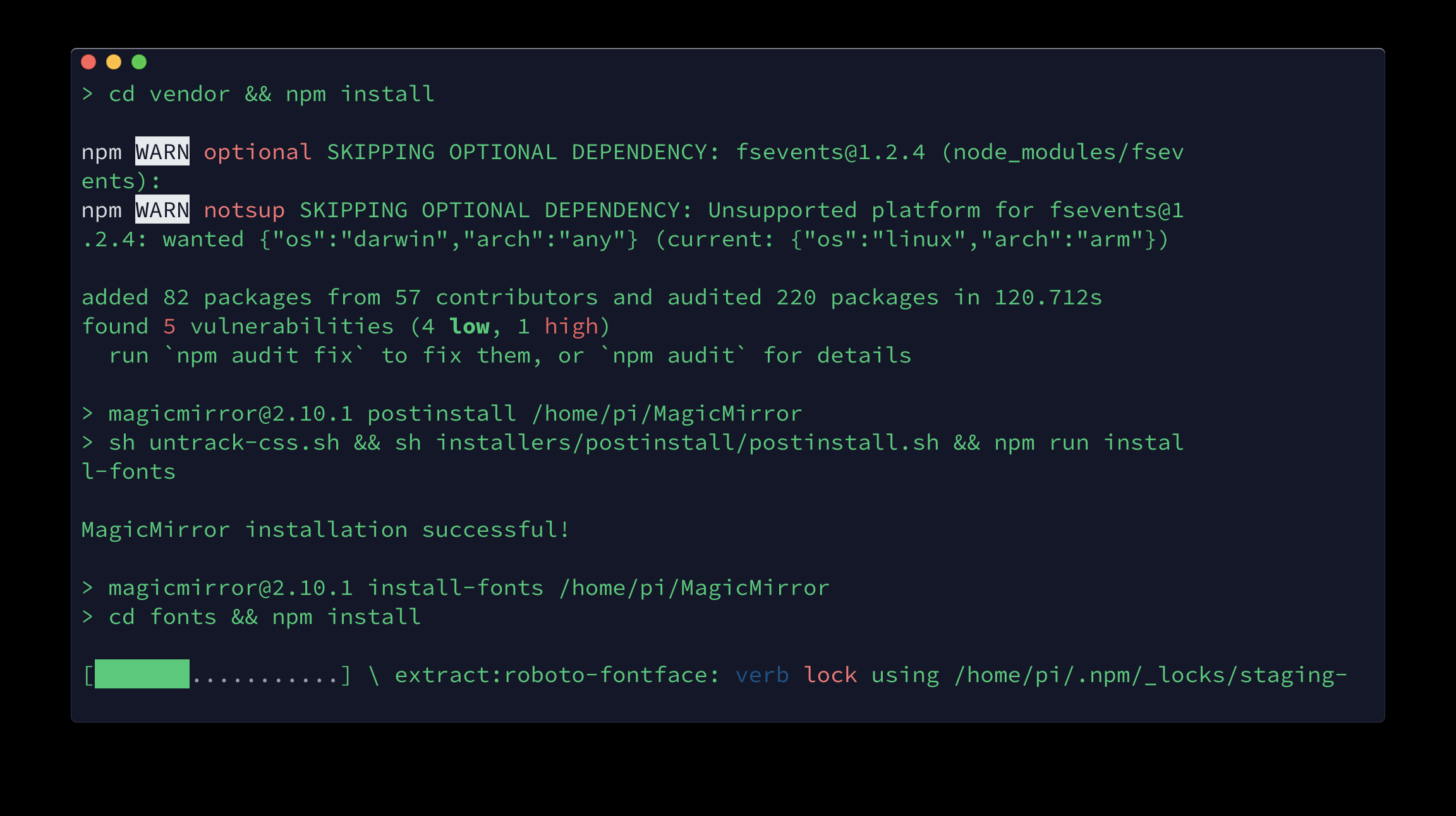This screenshot has width=1456, height=816.
Task: Click the red 'high' vulnerability word
Action: (x=571, y=327)
